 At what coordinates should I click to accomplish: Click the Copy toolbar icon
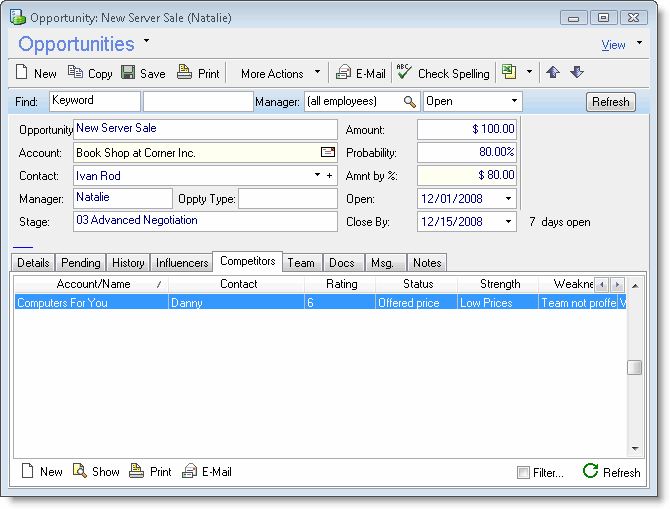(76, 73)
